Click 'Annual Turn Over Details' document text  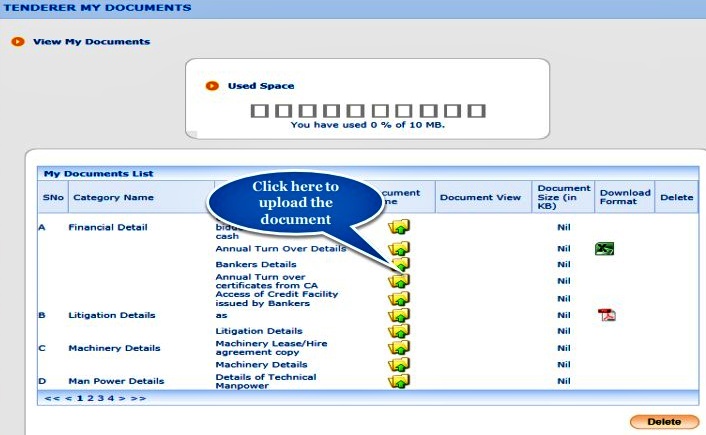pyautogui.click(x=281, y=249)
